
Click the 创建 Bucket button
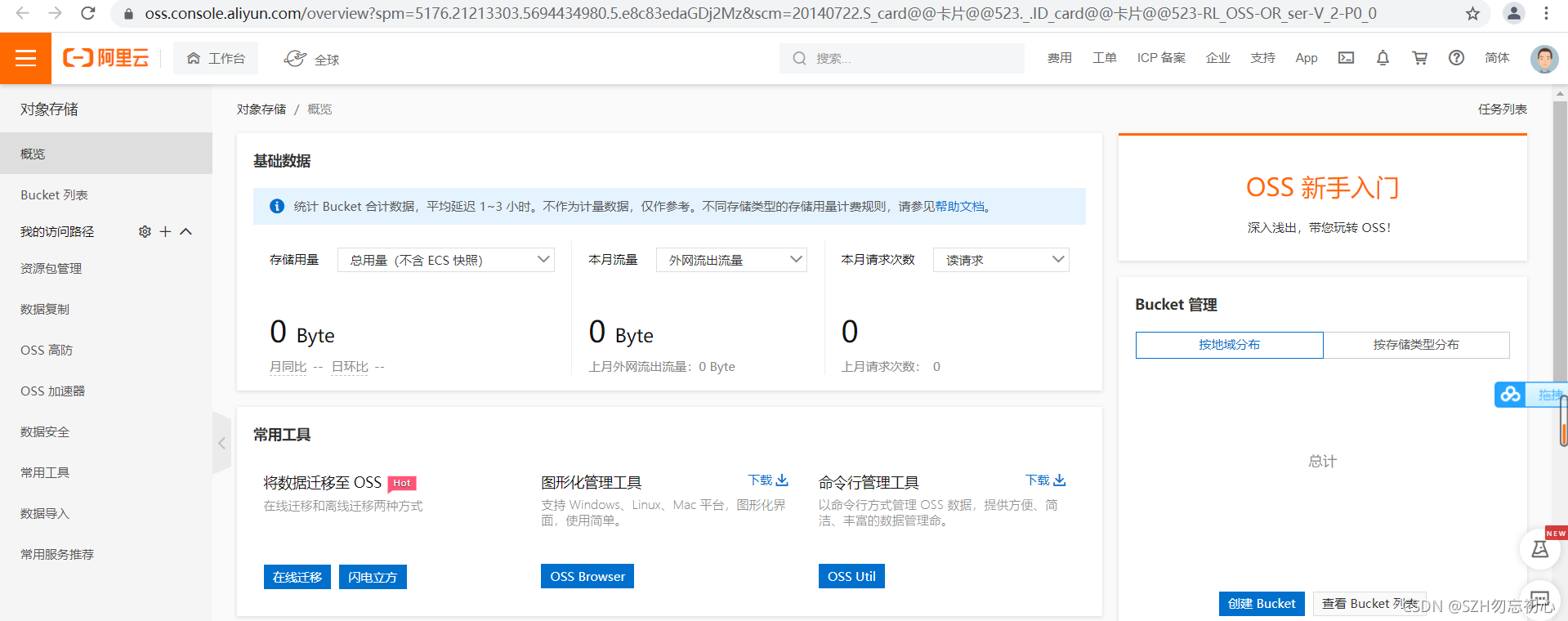[1262, 604]
